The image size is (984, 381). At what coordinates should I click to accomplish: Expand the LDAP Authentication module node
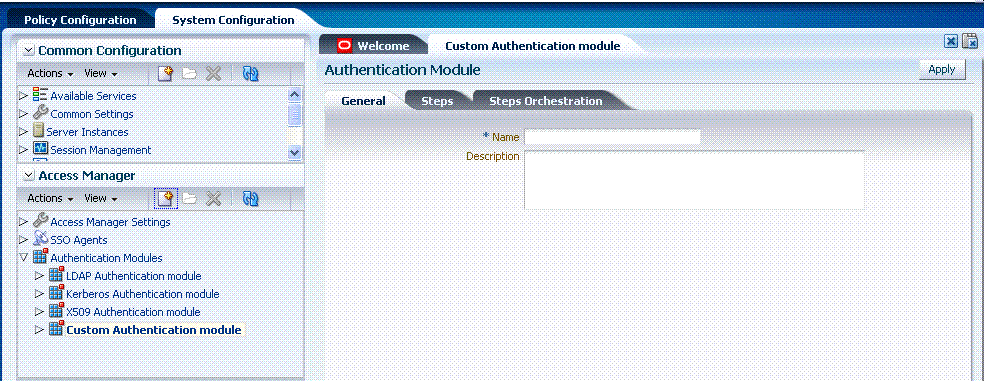[x=40, y=276]
